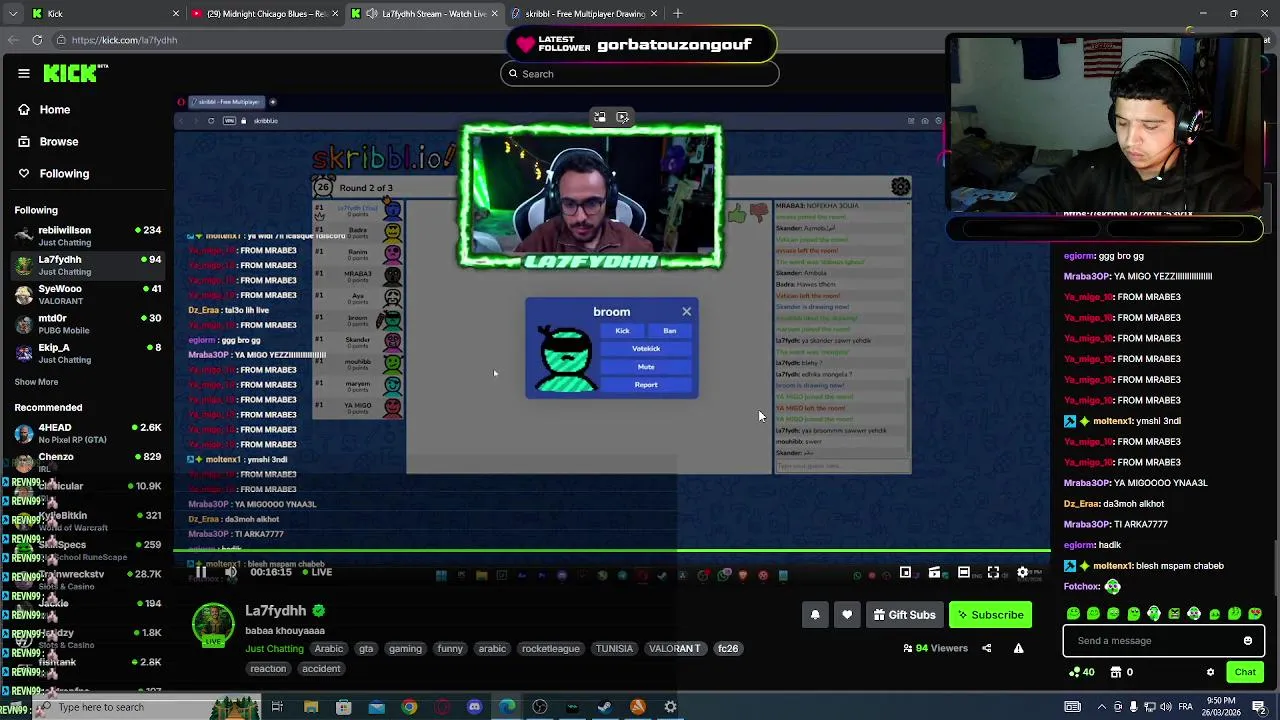Pause the stream video
The width and height of the screenshot is (1280, 720).
point(200,572)
